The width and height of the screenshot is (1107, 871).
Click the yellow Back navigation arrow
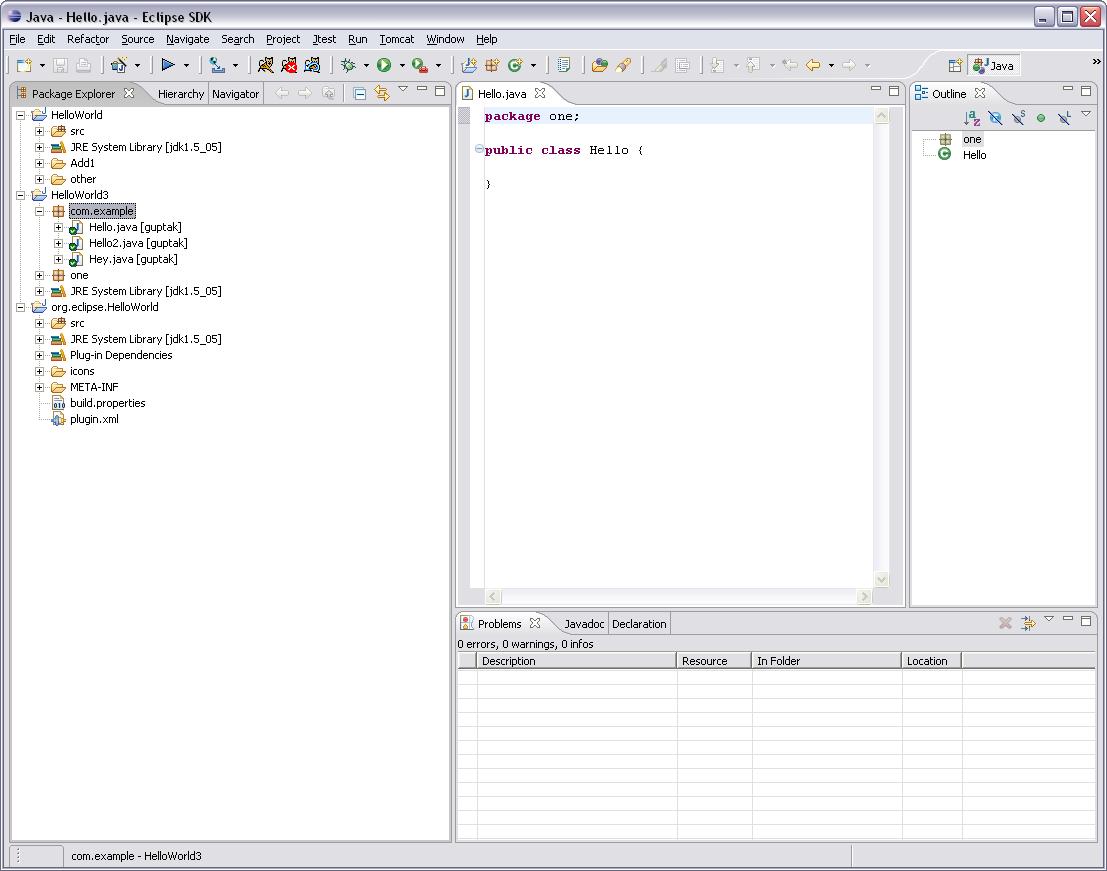(813, 66)
